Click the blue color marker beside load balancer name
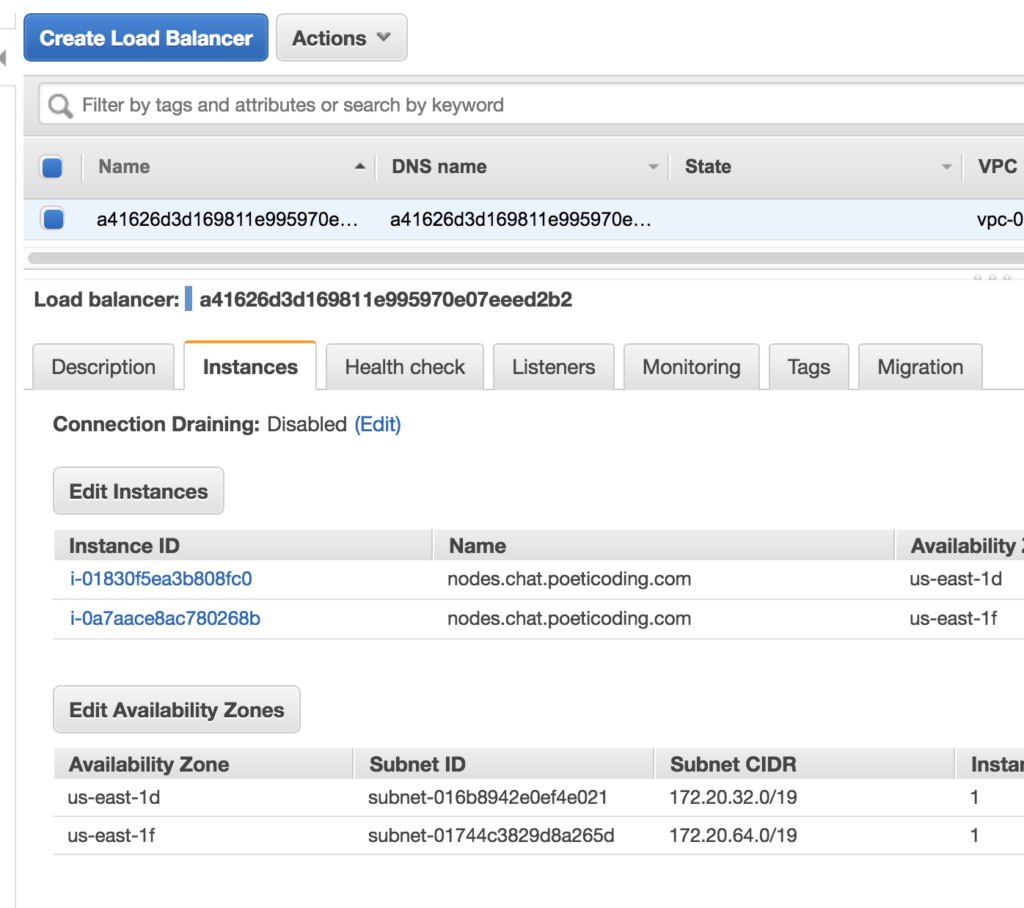The image size is (1024, 908). [188, 299]
